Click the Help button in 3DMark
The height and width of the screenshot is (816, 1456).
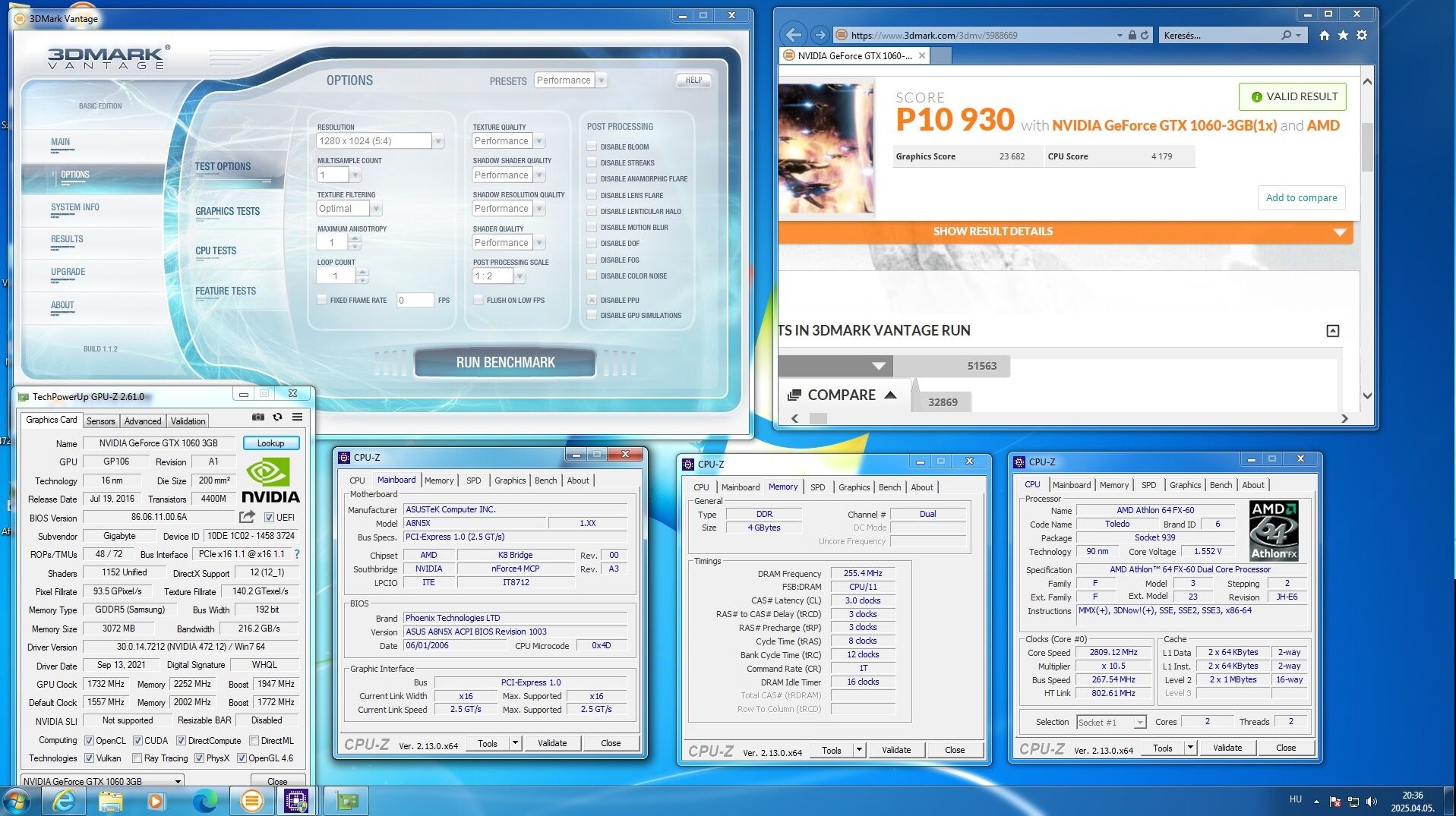(x=693, y=80)
